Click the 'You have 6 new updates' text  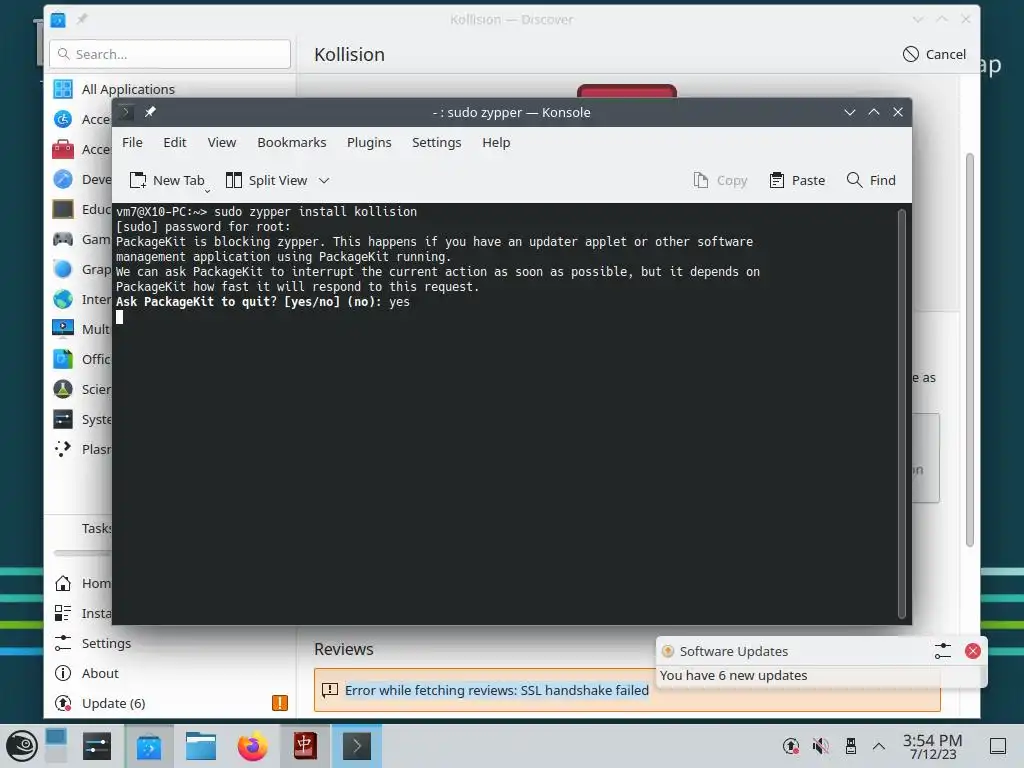coord(733,675)
